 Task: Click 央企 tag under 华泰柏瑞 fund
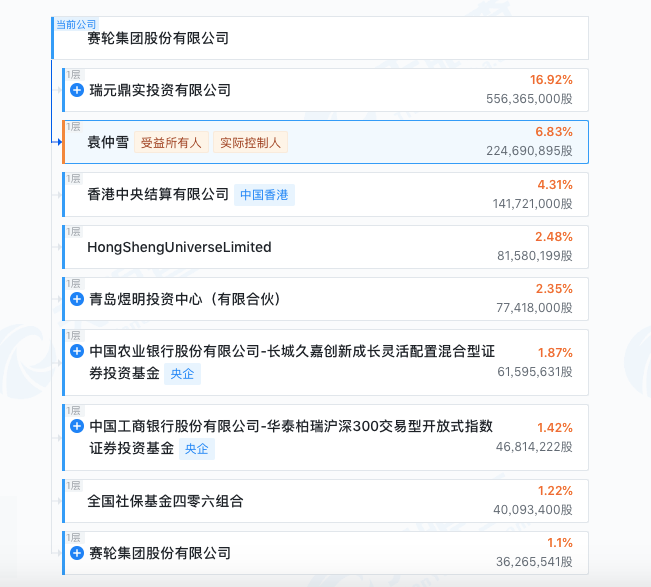[x=197, y=448]
